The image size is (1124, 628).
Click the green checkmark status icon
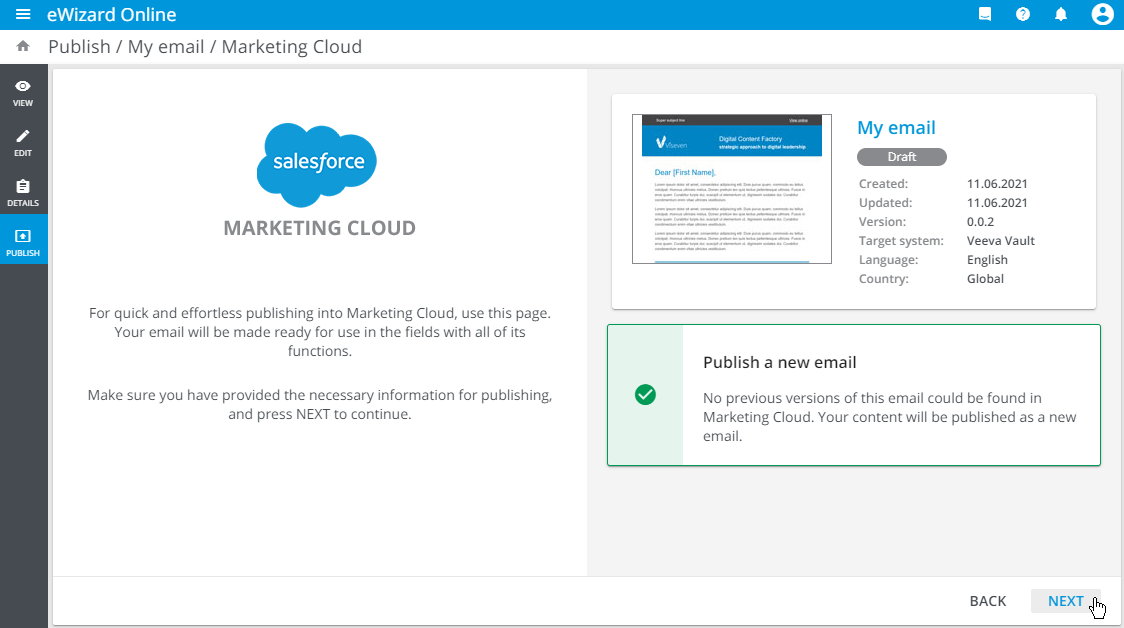coord(645,395)
